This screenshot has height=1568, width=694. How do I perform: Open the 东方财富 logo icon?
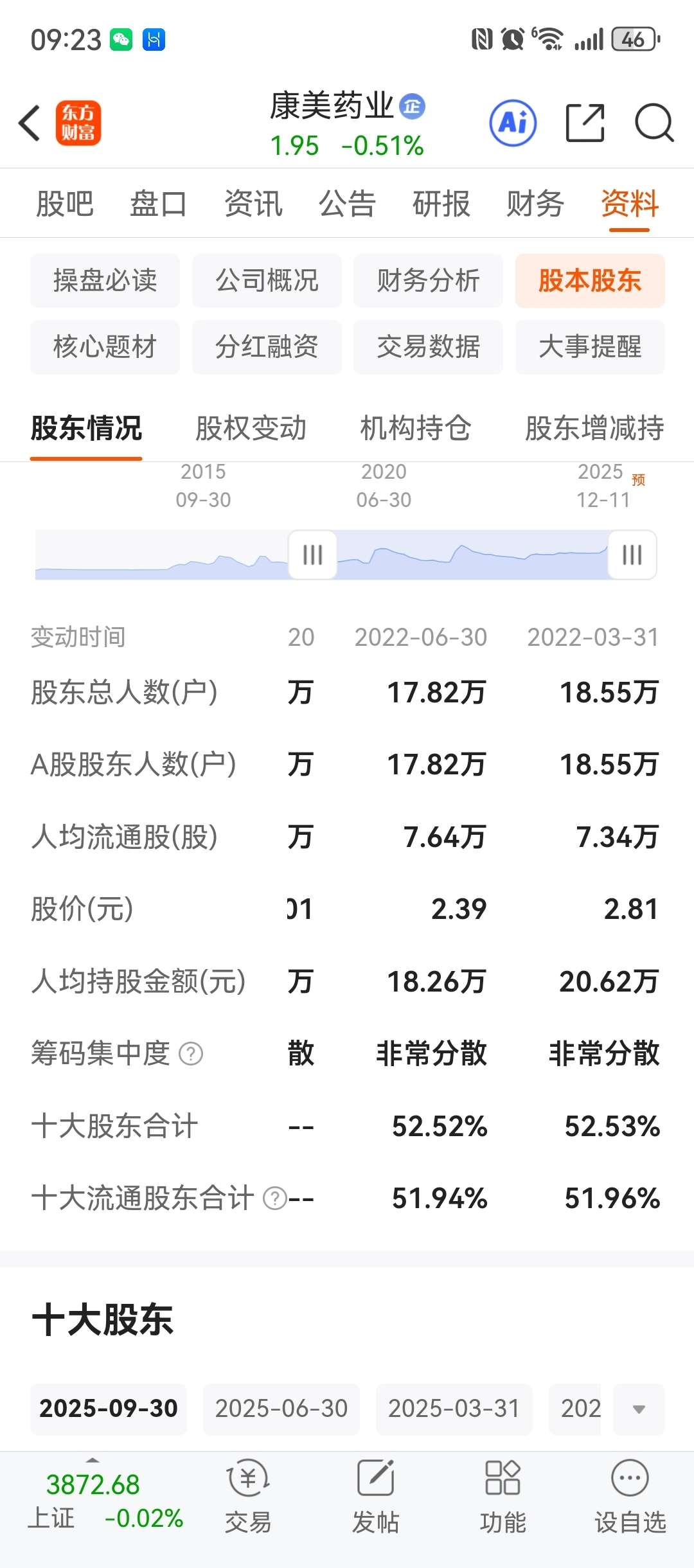[x=78, y=123]
